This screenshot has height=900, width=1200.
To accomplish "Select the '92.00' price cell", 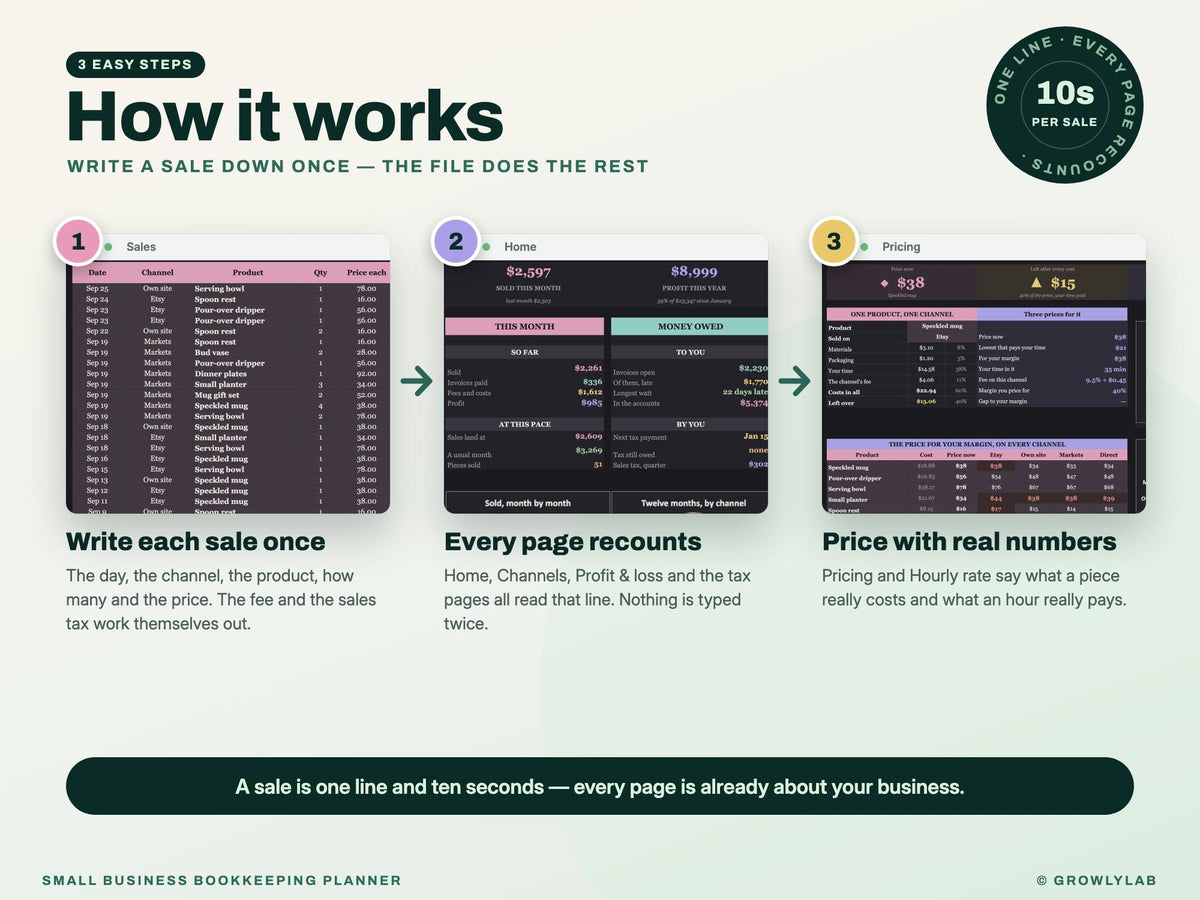I will (x=366, y=374).
